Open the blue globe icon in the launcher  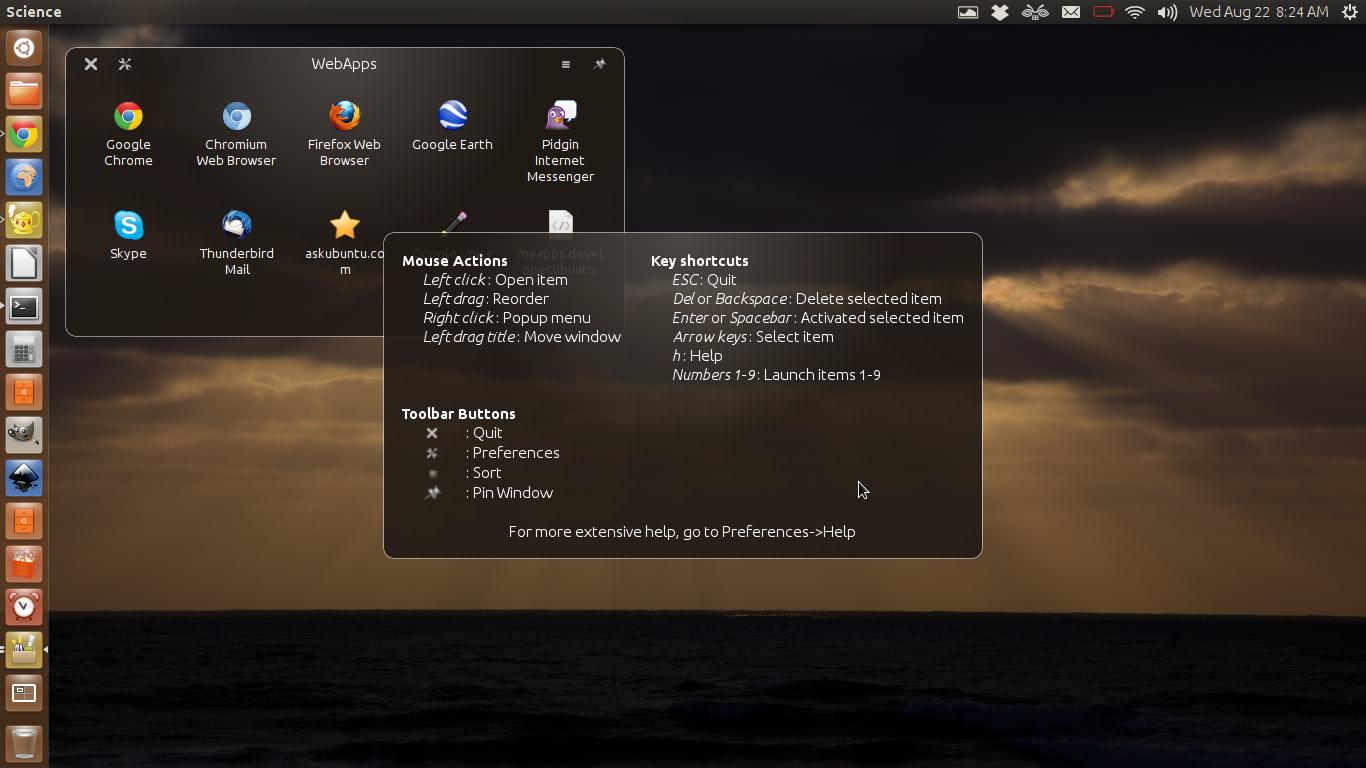[x=25, y=178]
